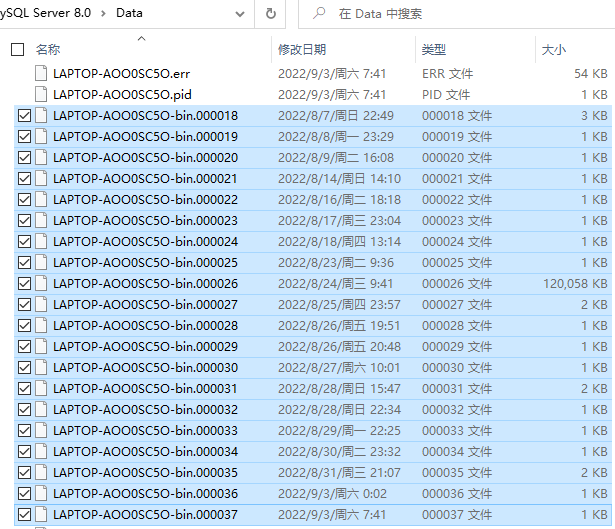The height and width of the screenshot is (529, 615).
Task: Click date 2022/8/26/周五 19:51
Action: 339,325
